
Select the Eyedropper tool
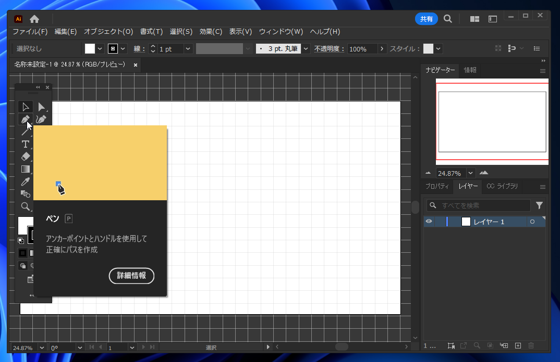pyautogui.click(x=25, y=181)
